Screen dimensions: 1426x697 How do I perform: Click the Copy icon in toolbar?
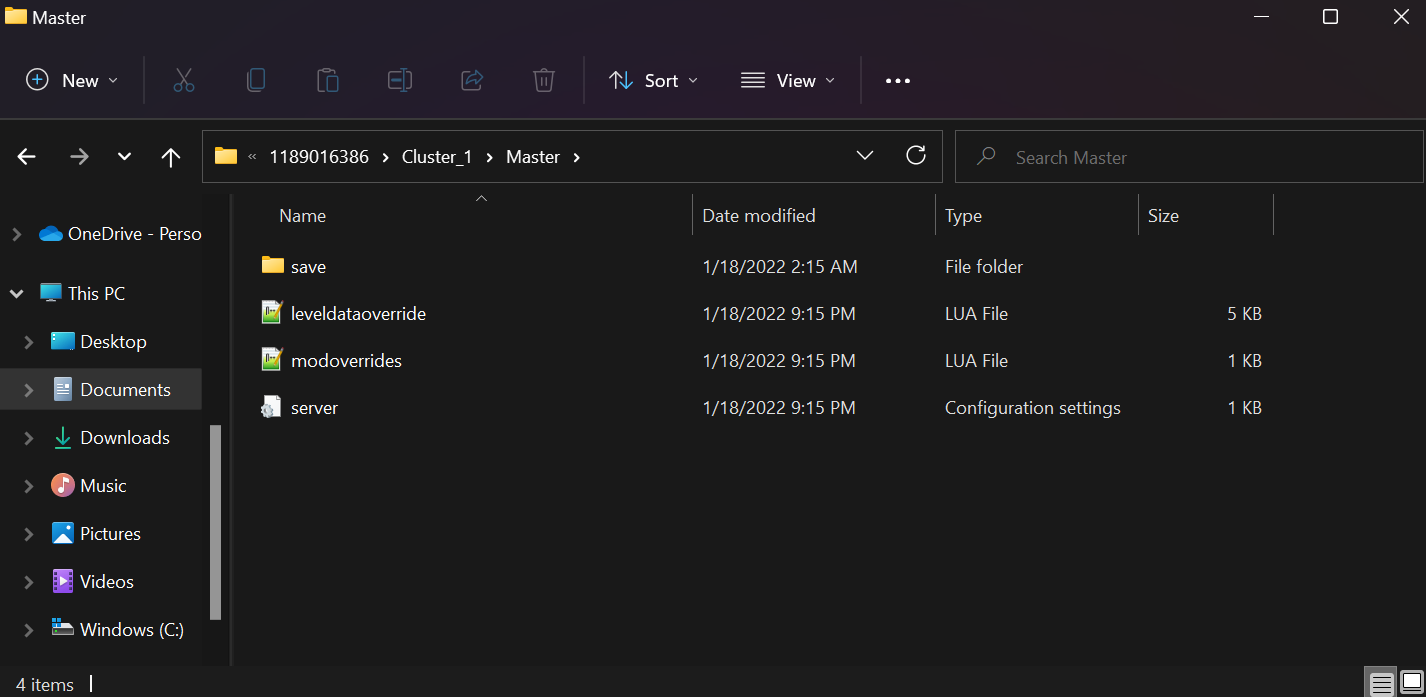[x=256, y=81]
